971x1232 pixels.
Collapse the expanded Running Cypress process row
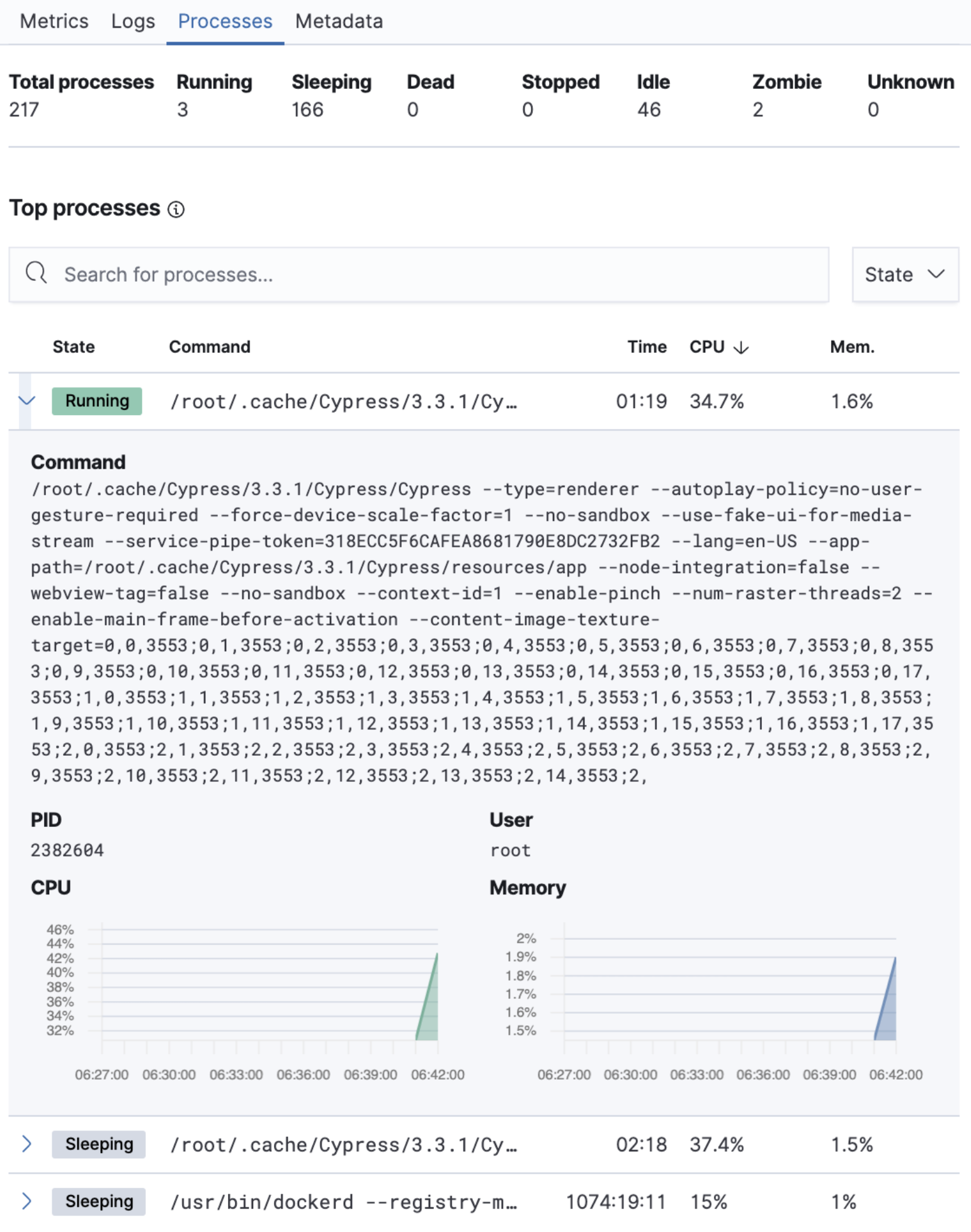[x=25, y=401]
